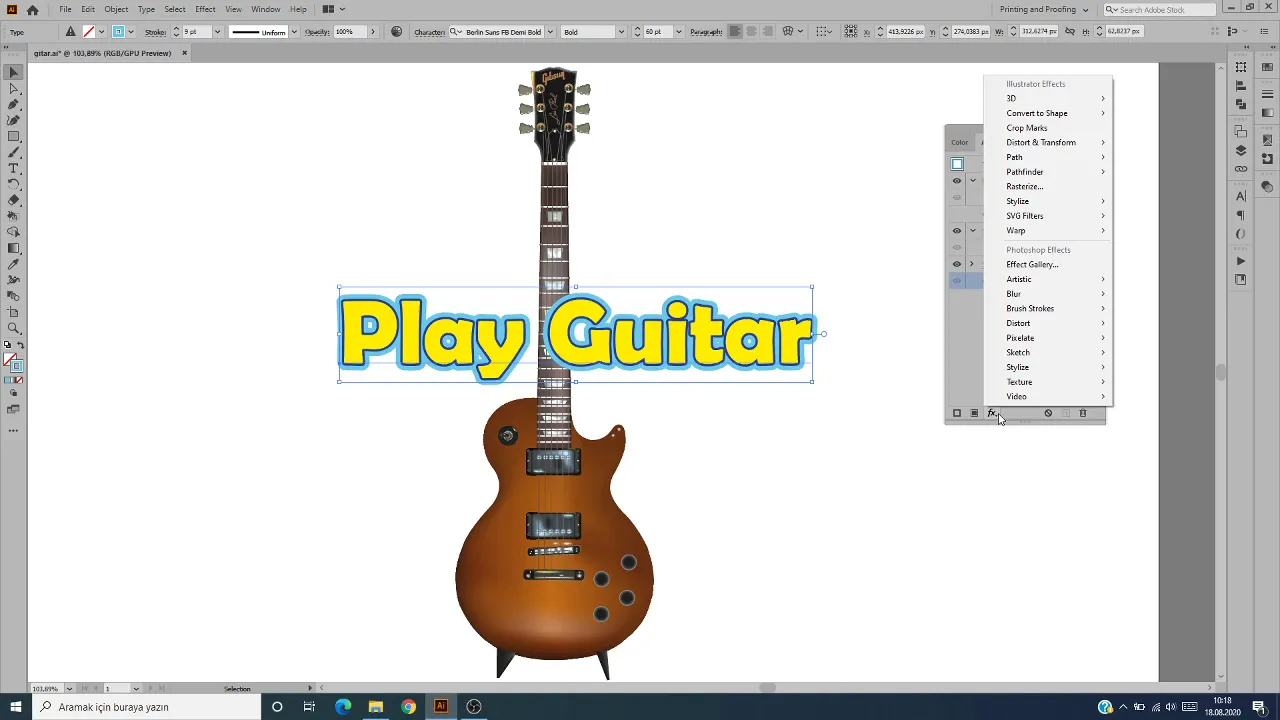Open the Pathfinder panel icon in dock
The height and width of the screenshot is (720, 1280).
[x=1241, y=104]
